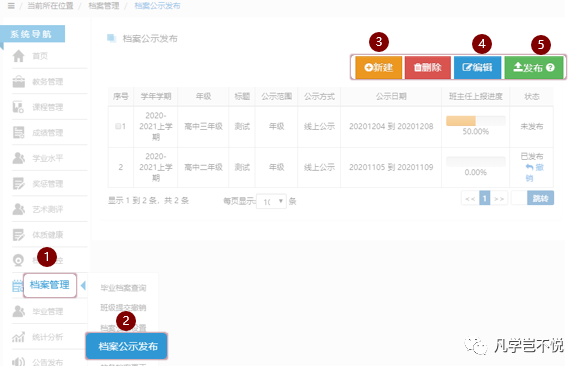
Task: Click the blue 编辑 button
Action: 477,68
